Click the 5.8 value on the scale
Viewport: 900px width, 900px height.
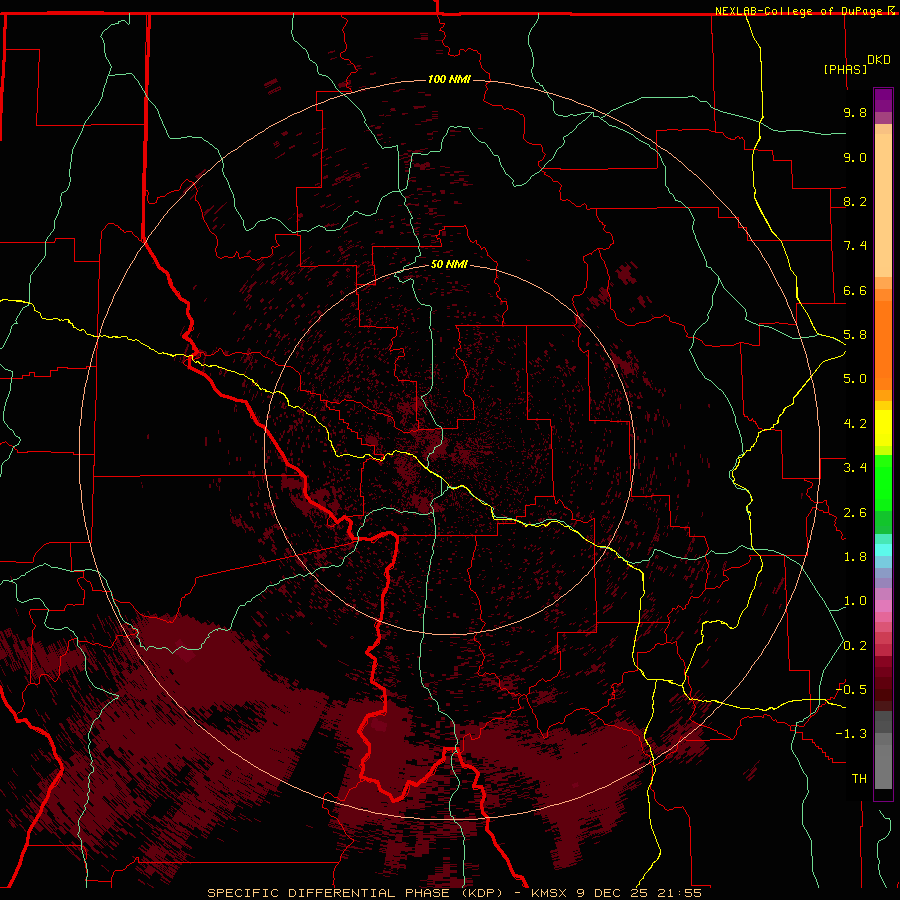tap(855, 335)
